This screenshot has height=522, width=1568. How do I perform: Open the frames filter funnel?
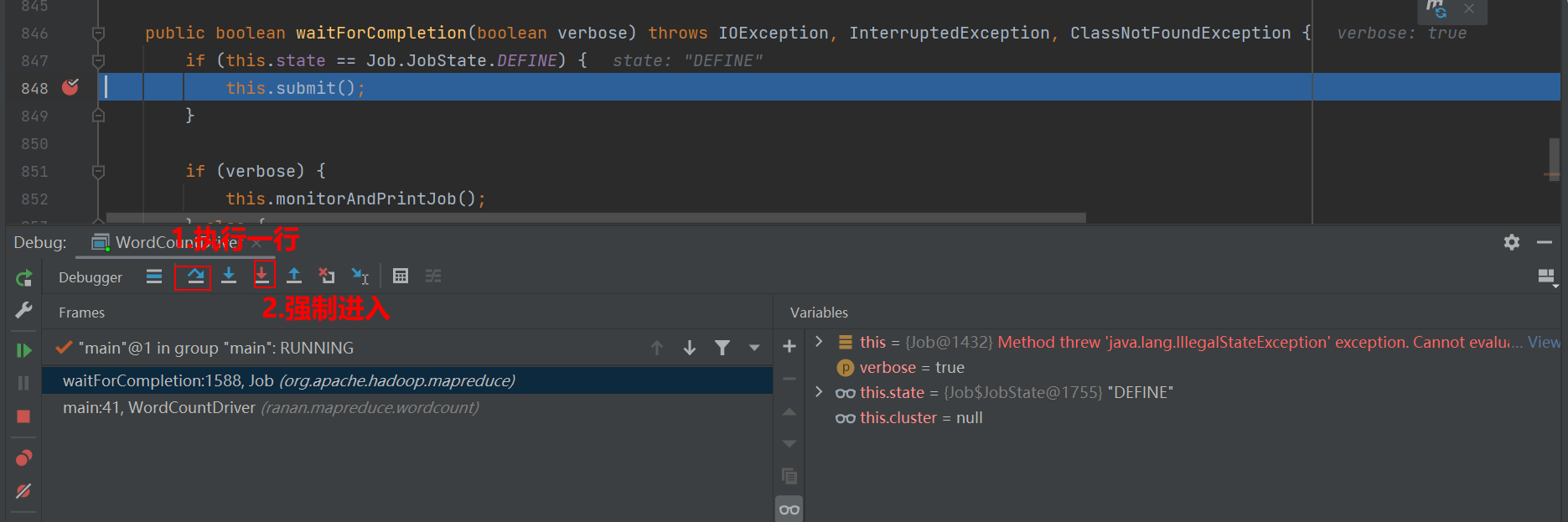click(x=722, y=348)
